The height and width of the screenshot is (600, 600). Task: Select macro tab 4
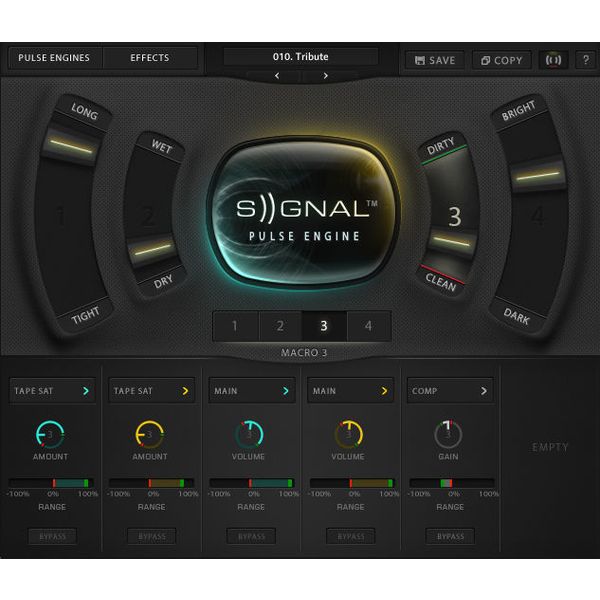pyautogui.click(x=368, y=326)
